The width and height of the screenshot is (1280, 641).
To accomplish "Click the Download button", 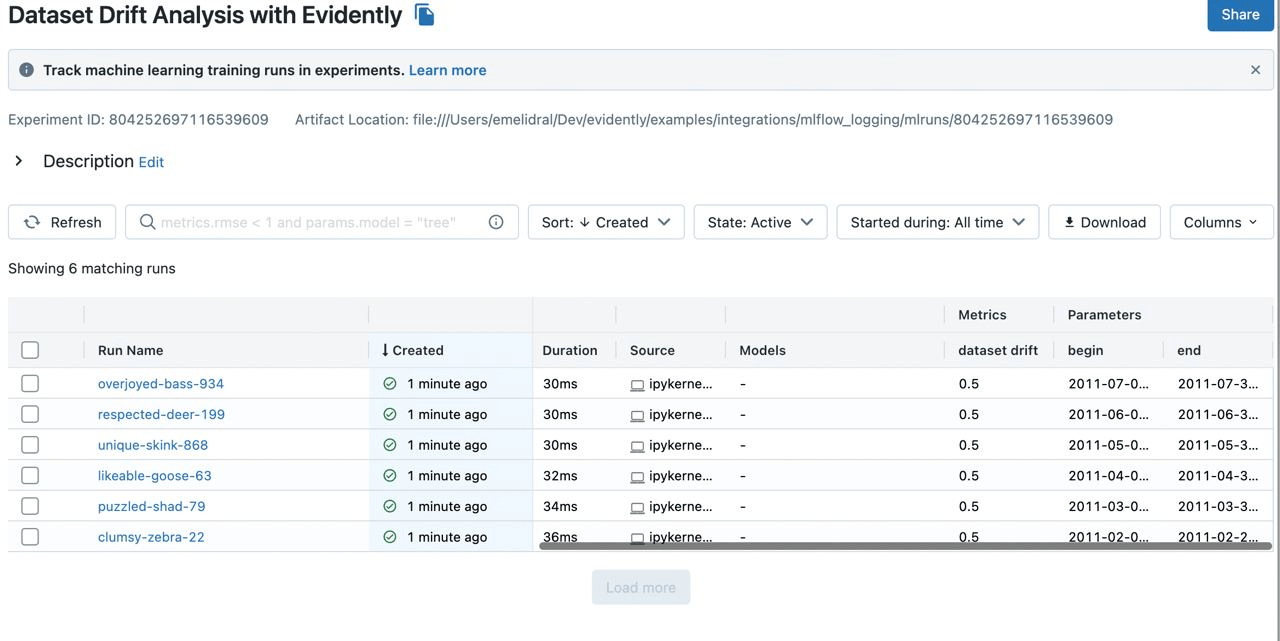I will point(1104,222).
